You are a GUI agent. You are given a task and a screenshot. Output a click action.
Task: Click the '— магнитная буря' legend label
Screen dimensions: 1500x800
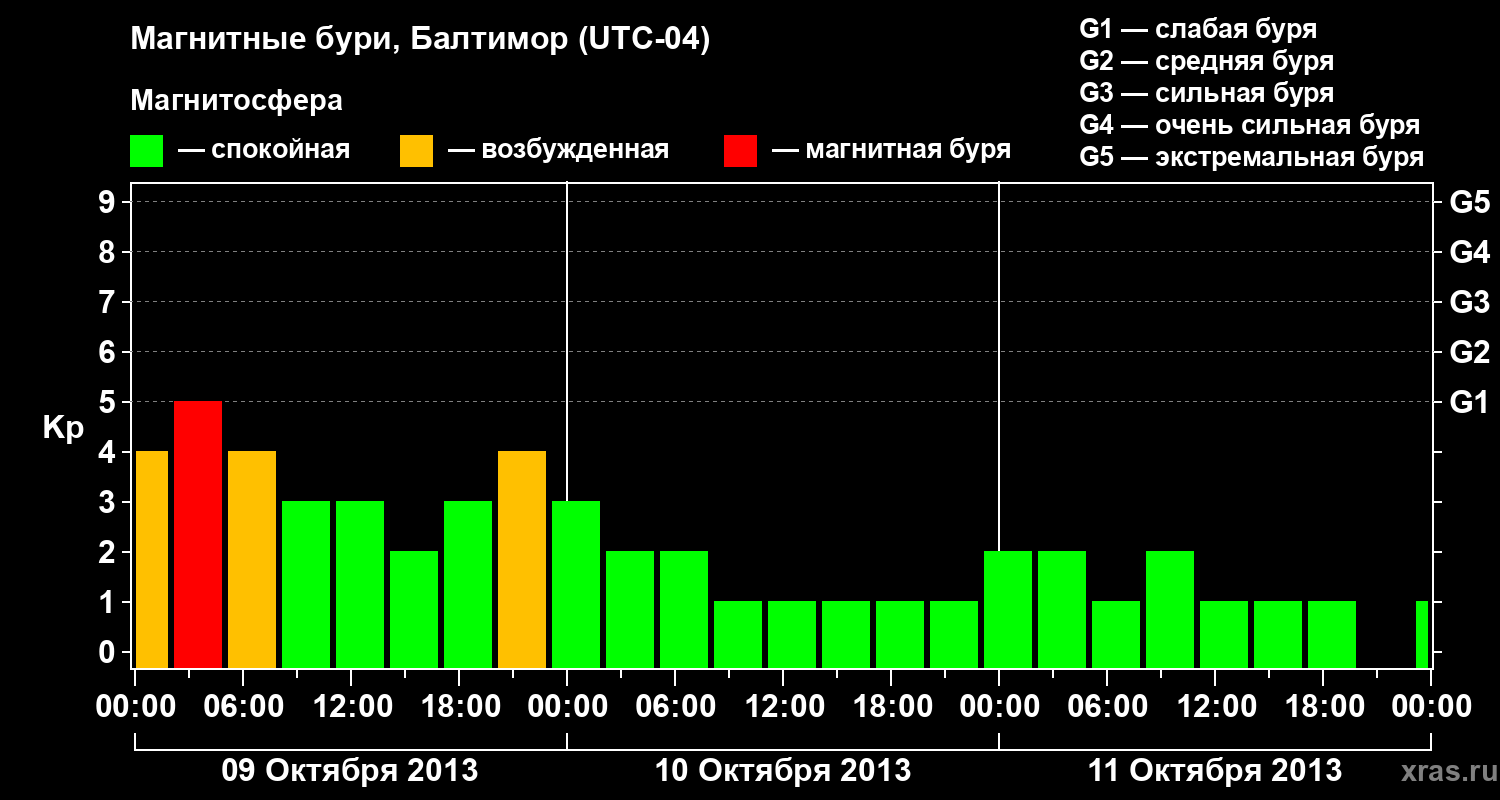(x=892, y=151)
